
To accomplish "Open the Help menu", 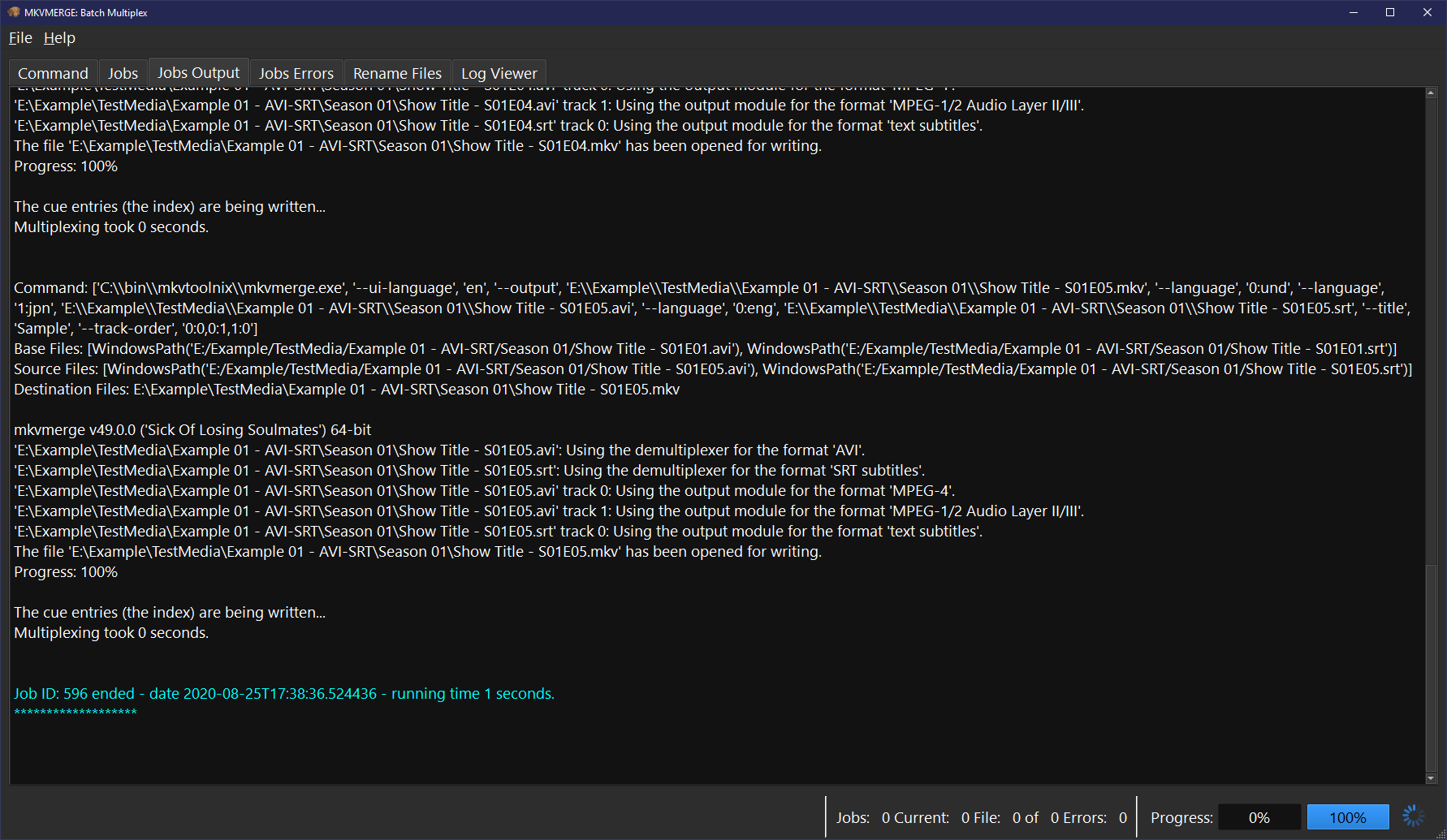I will [x=58, y=37].
